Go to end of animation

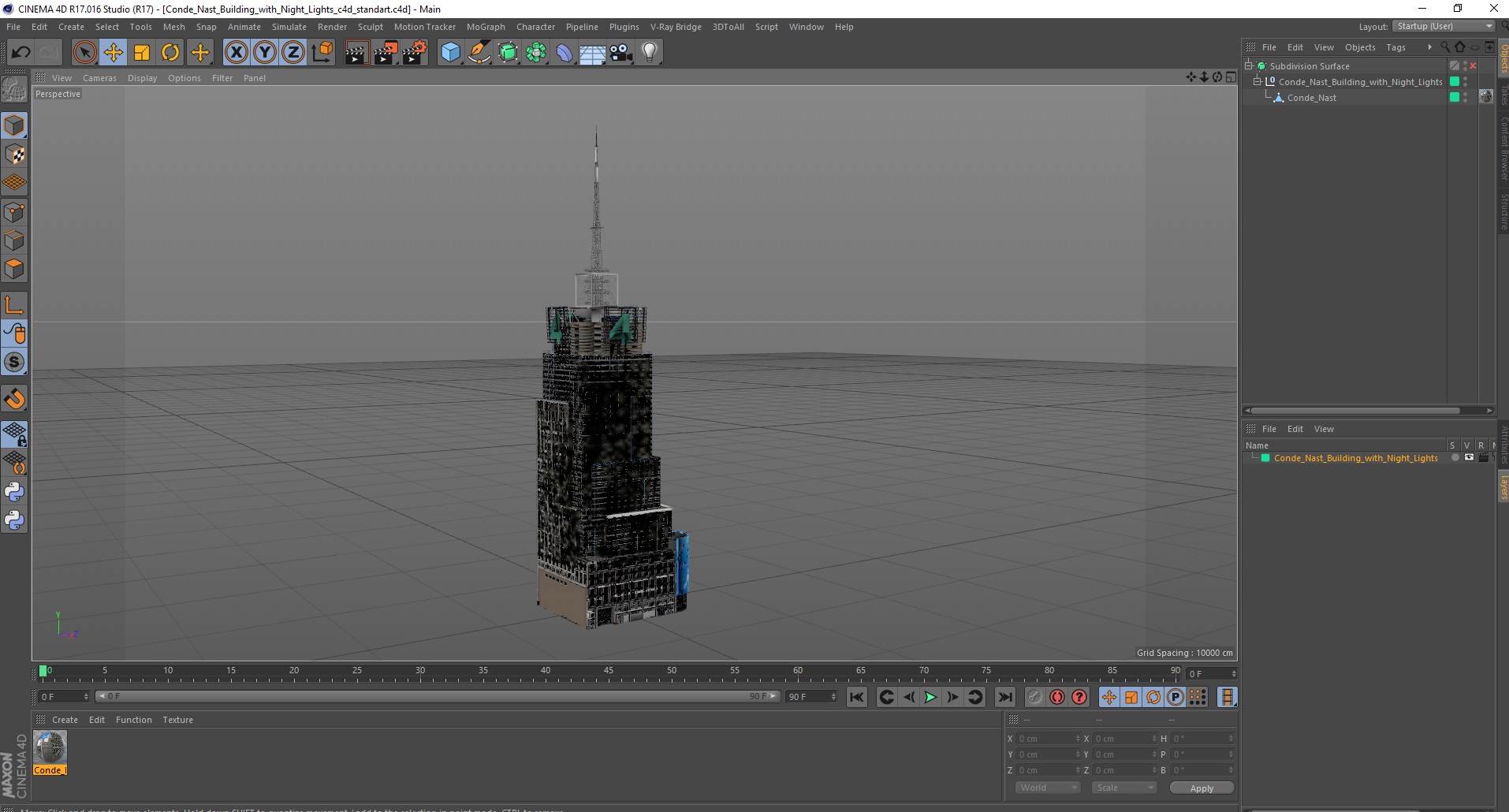coord(1004,697)
